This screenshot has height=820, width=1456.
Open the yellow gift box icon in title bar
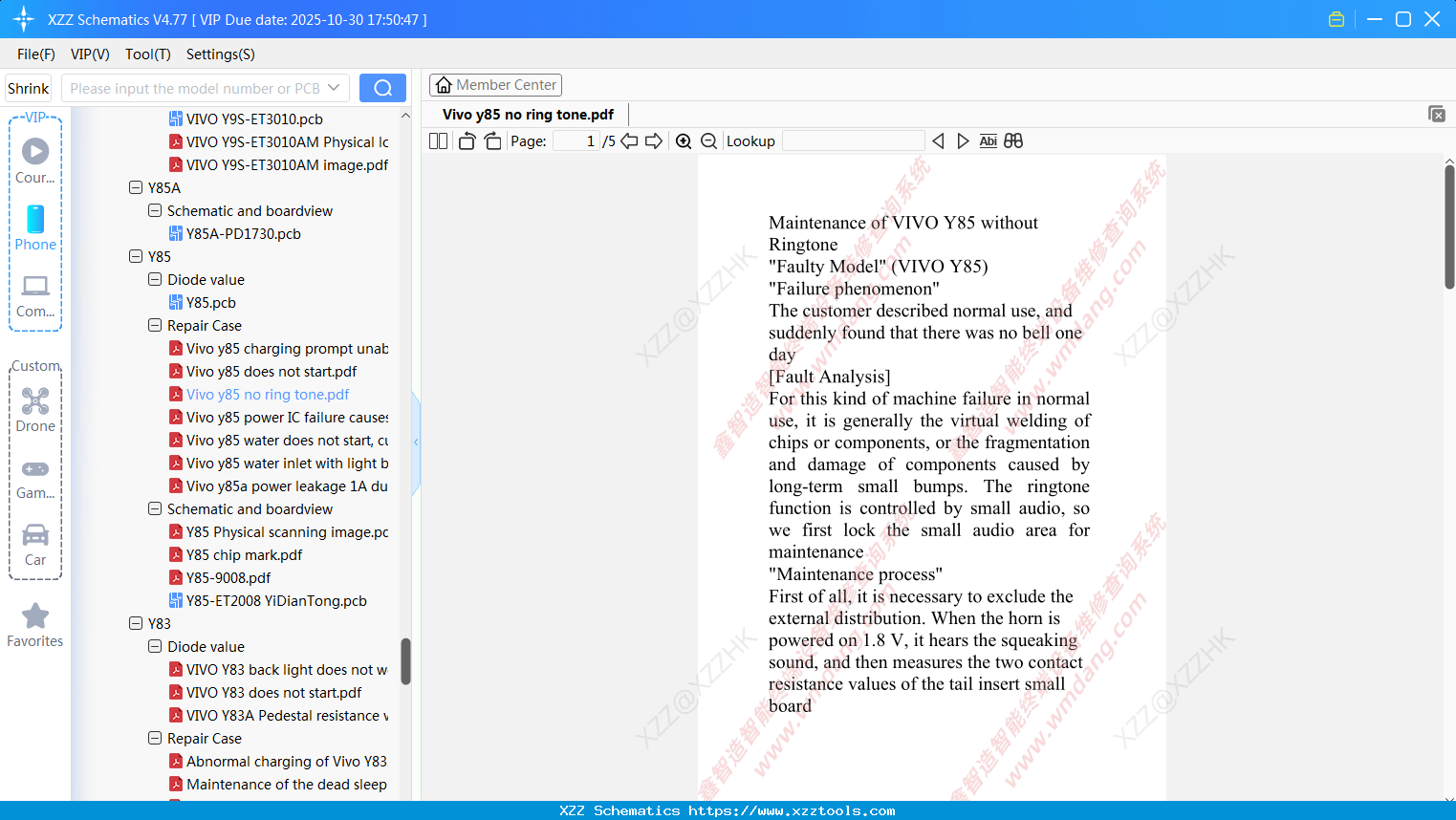coord(1336,19)
